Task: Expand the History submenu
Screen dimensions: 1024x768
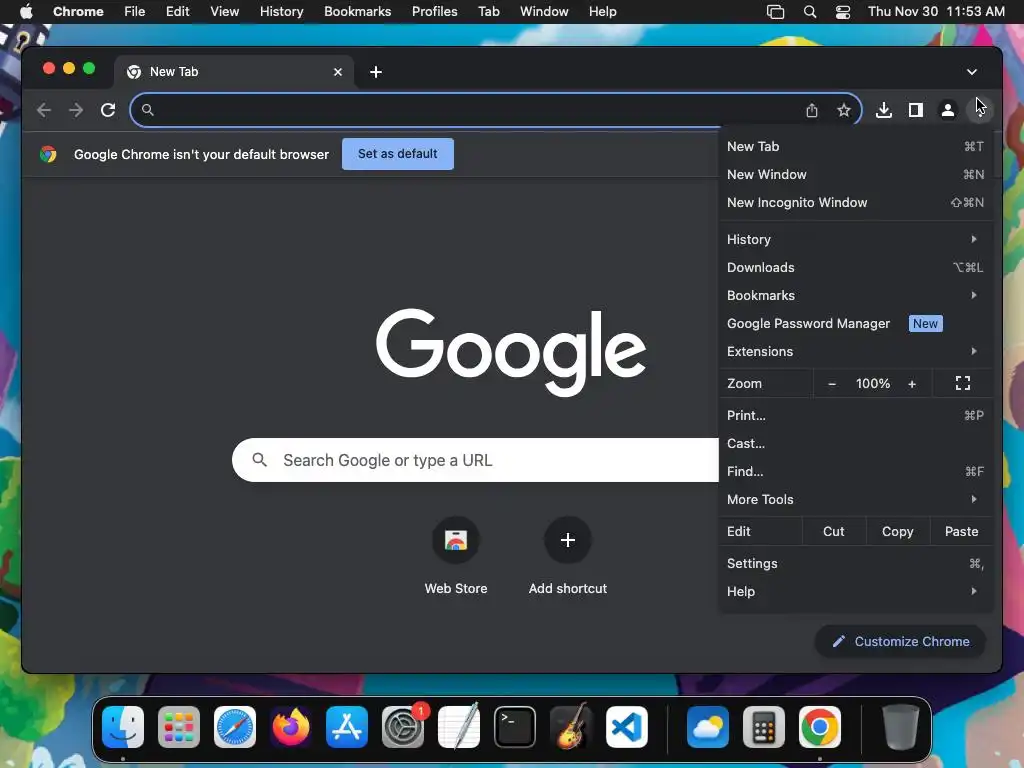Action: [x=856, y=239]
